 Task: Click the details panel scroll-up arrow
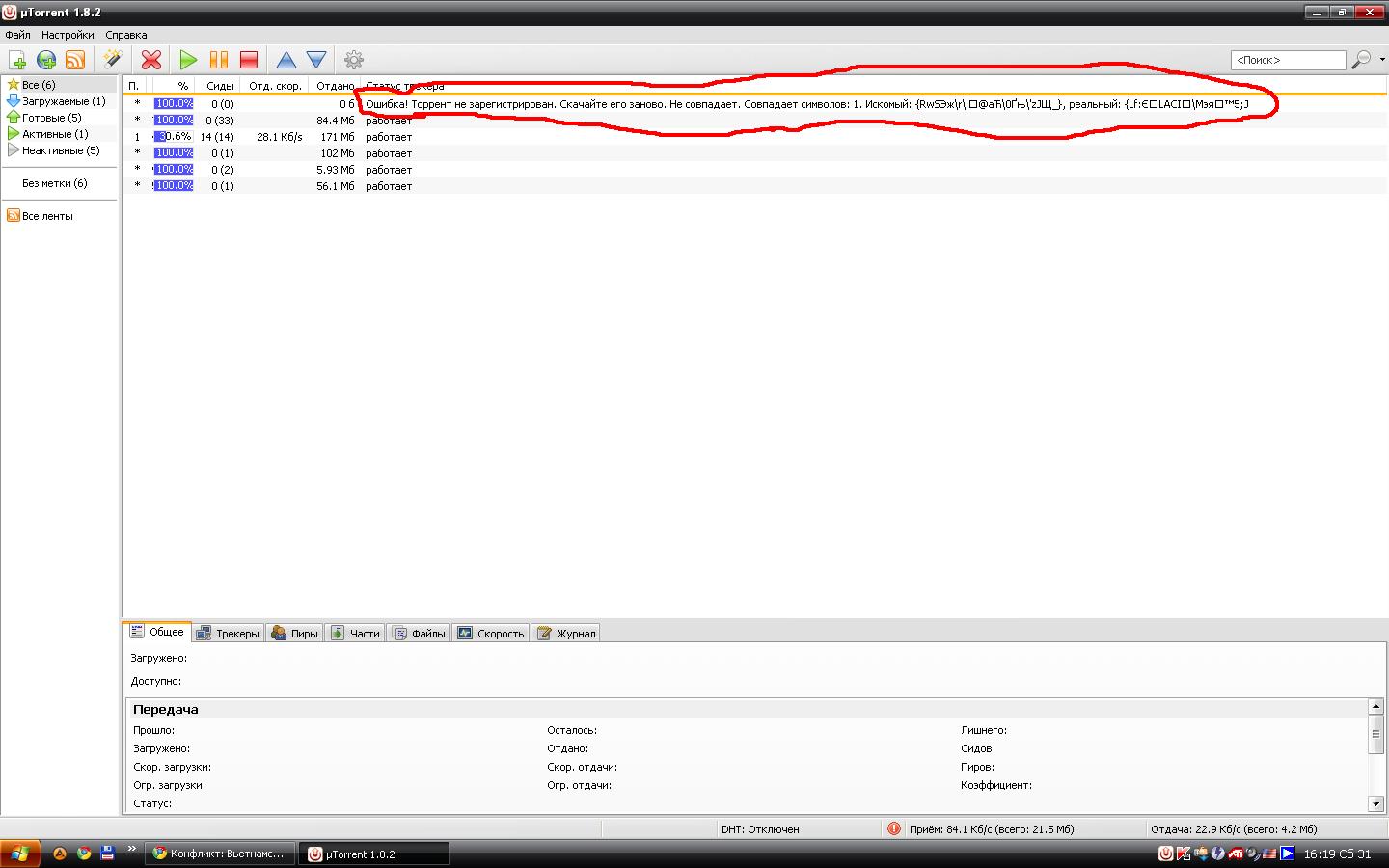click(1376, 707)
